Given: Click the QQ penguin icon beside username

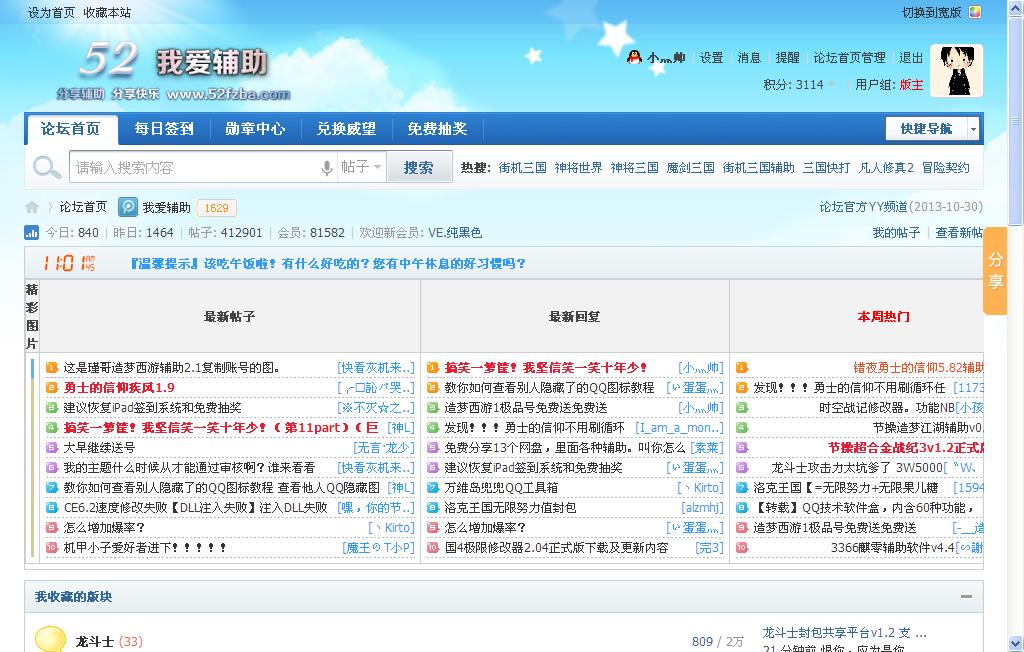Looking at the screenshot, I should click(633, 58).
